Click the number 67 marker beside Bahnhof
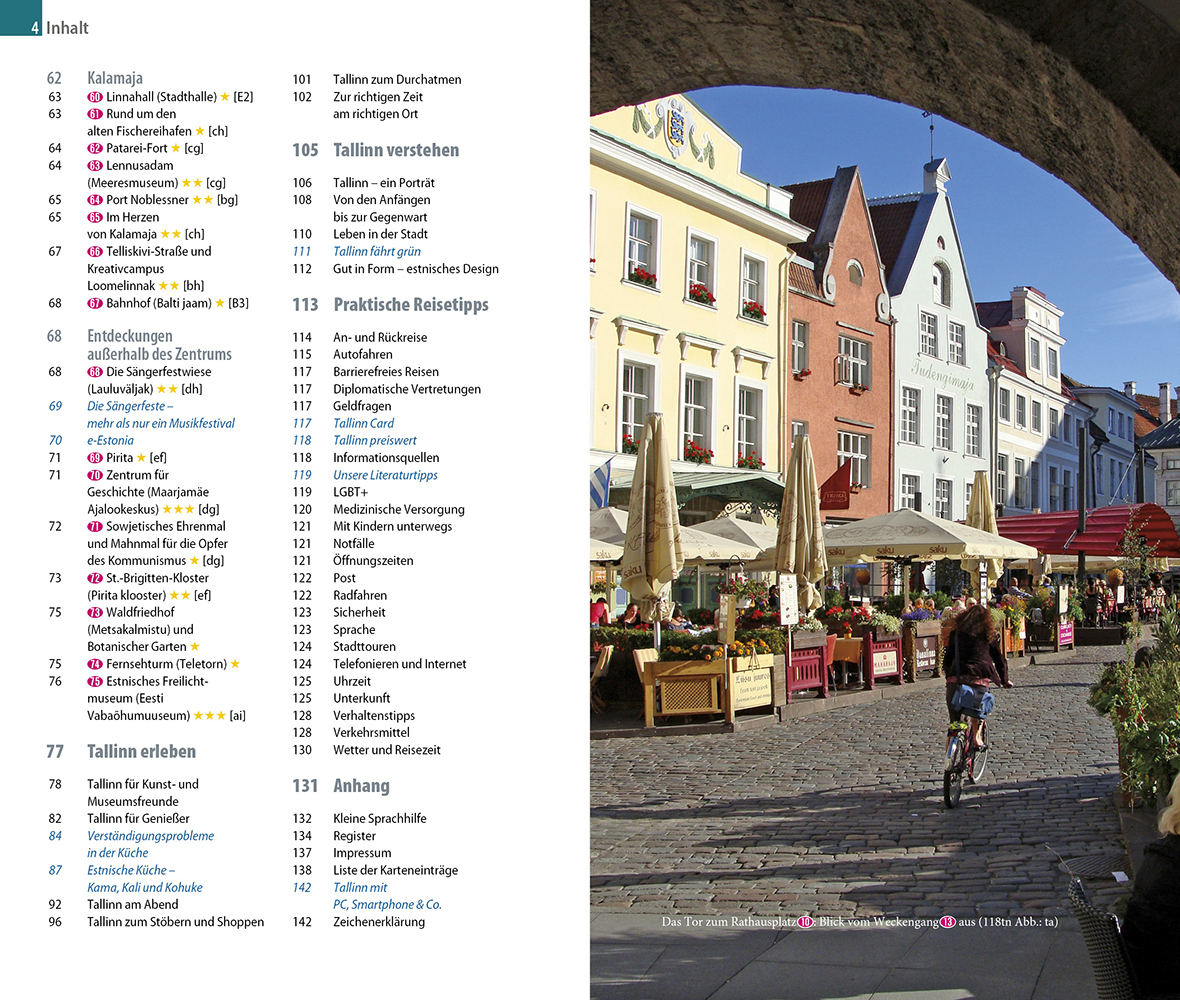 pyautogui.click(x=95, y=303)
